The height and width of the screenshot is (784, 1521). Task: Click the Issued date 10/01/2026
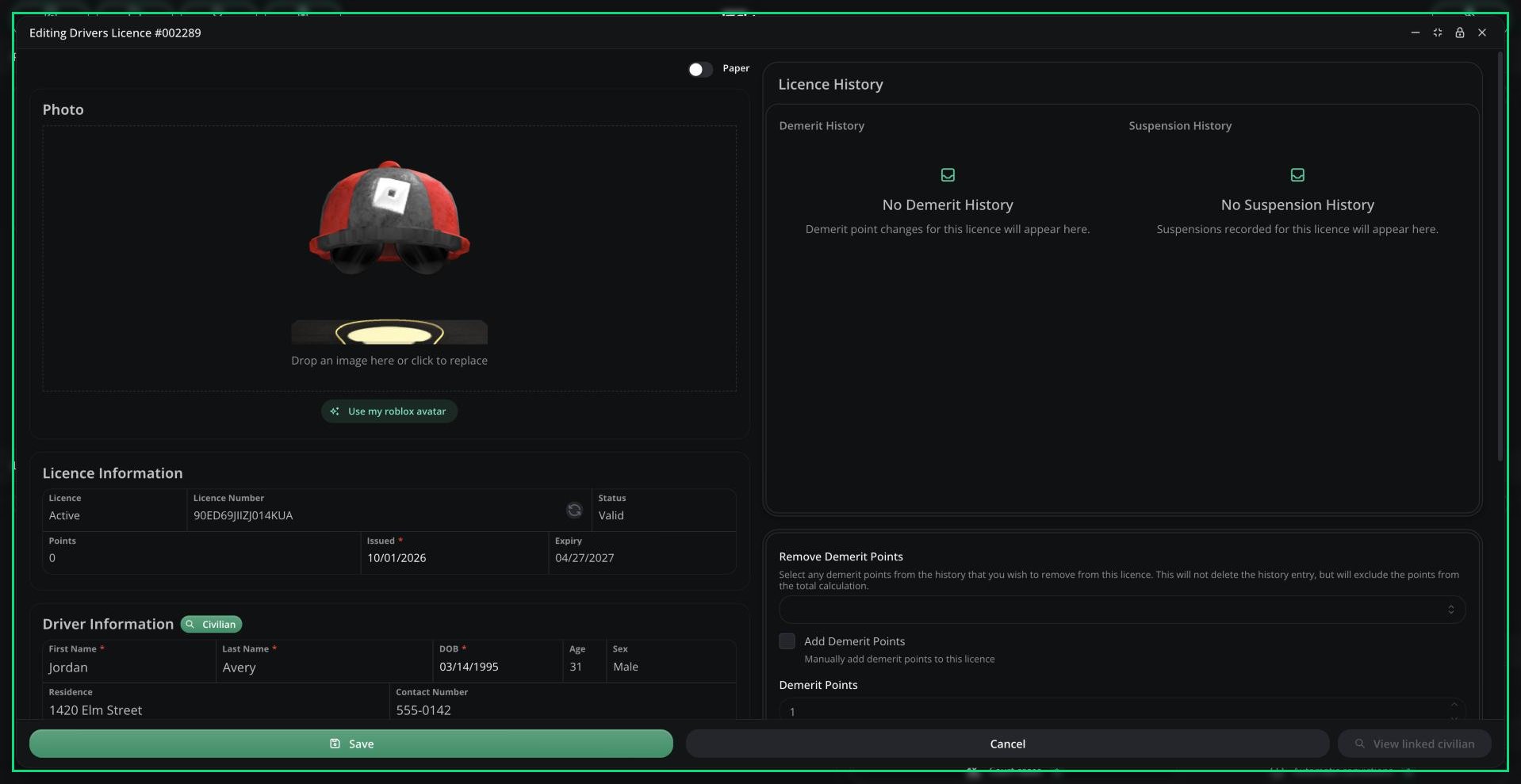(454, 553)
